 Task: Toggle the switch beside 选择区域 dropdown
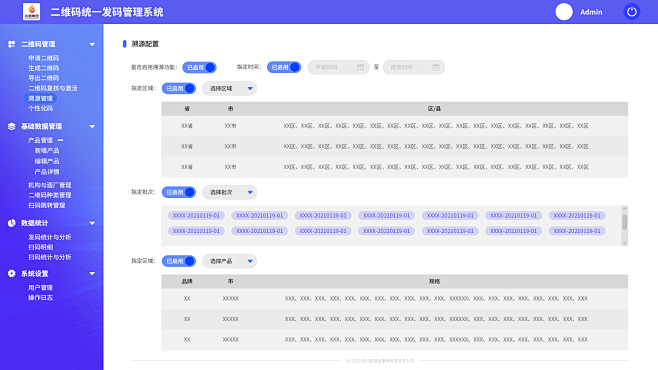point(179,89)
